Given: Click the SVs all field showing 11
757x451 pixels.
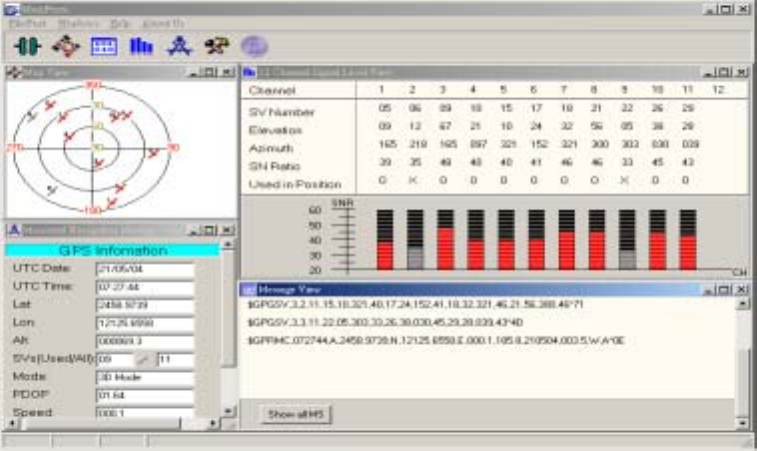Looking at the screenshot, I should [176, 360].
